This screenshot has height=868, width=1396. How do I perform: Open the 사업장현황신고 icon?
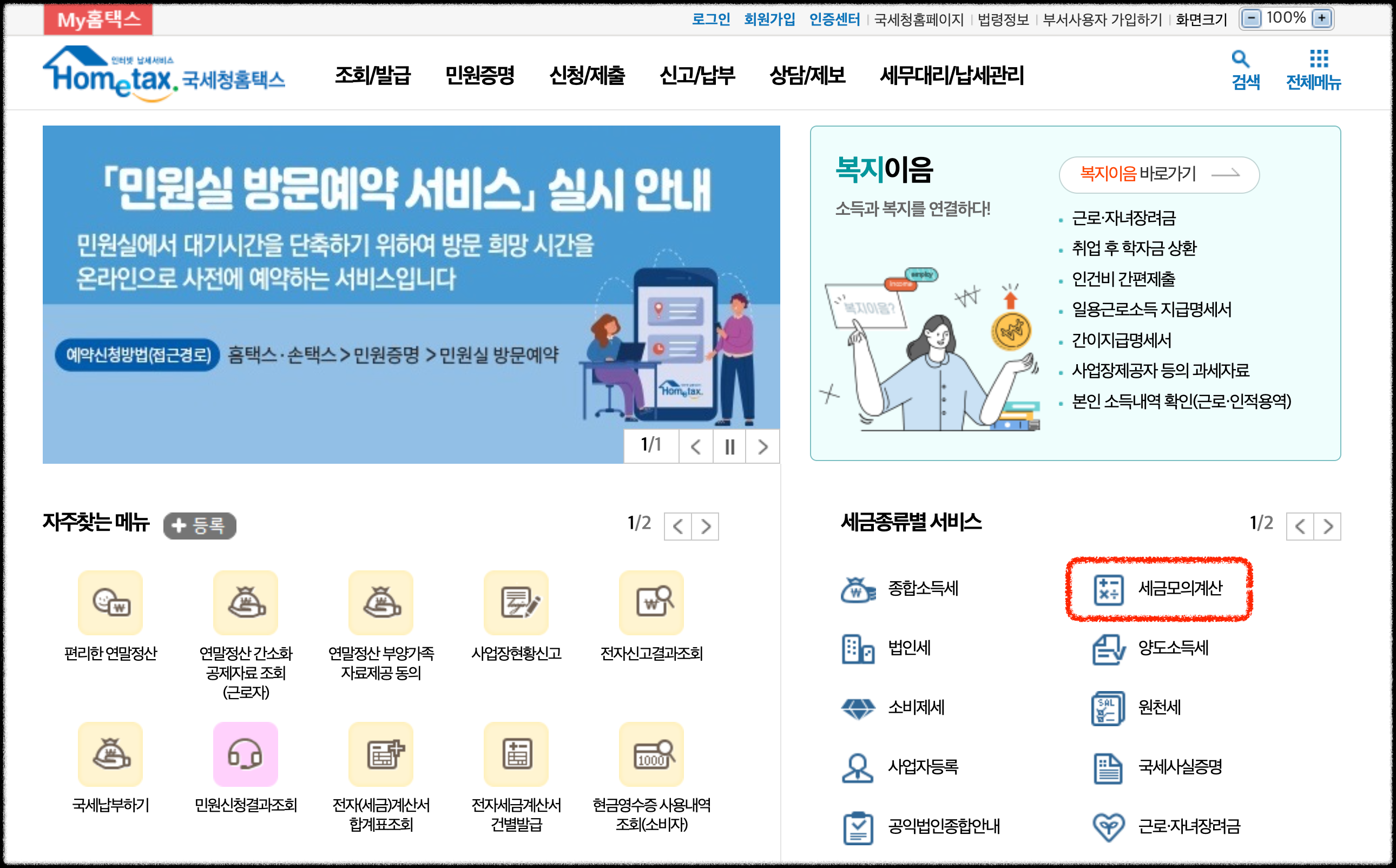pyautogui.click(x=516, y=602)
